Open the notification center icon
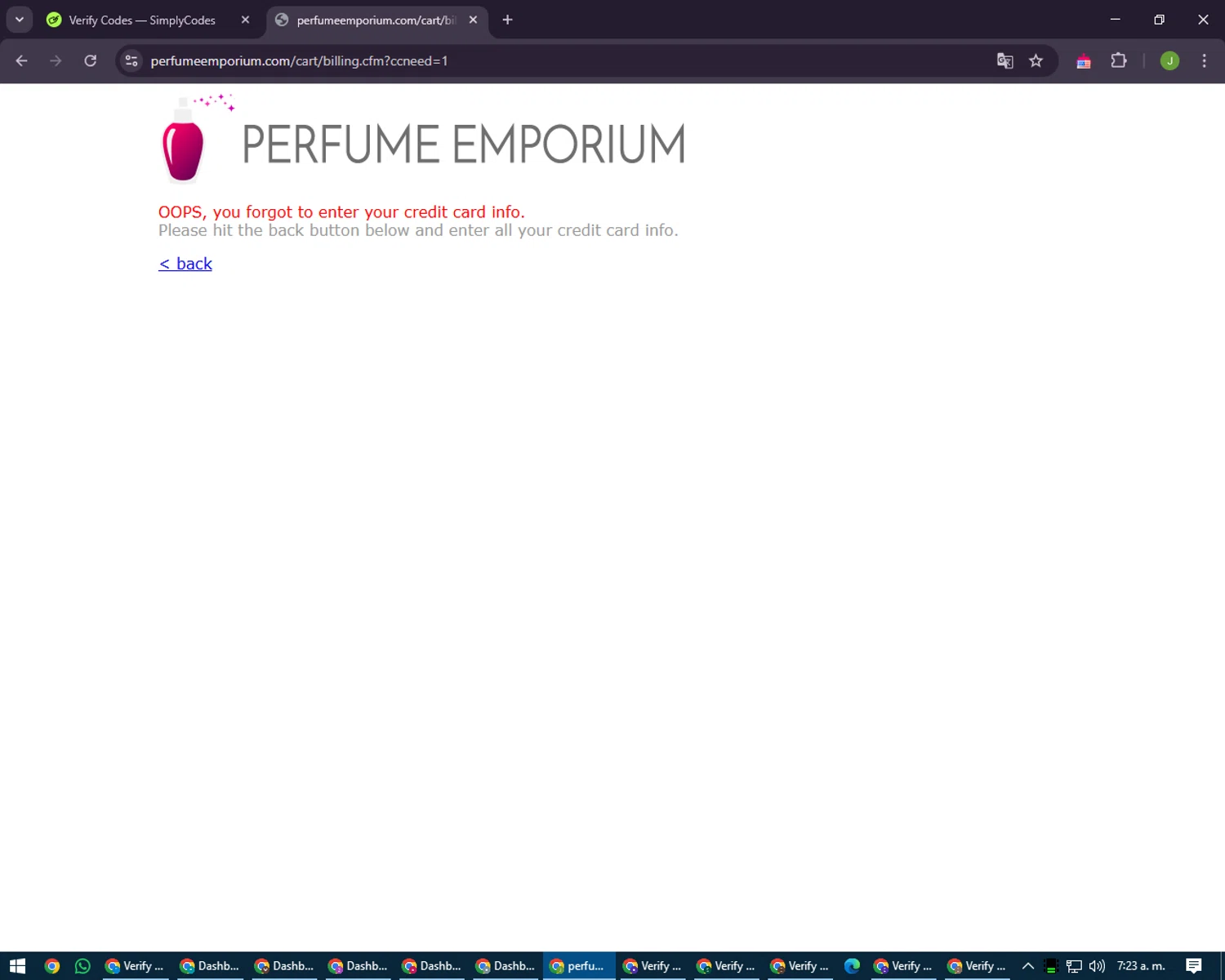Viewport: 1225px width, 980px height. (1194, 966)
